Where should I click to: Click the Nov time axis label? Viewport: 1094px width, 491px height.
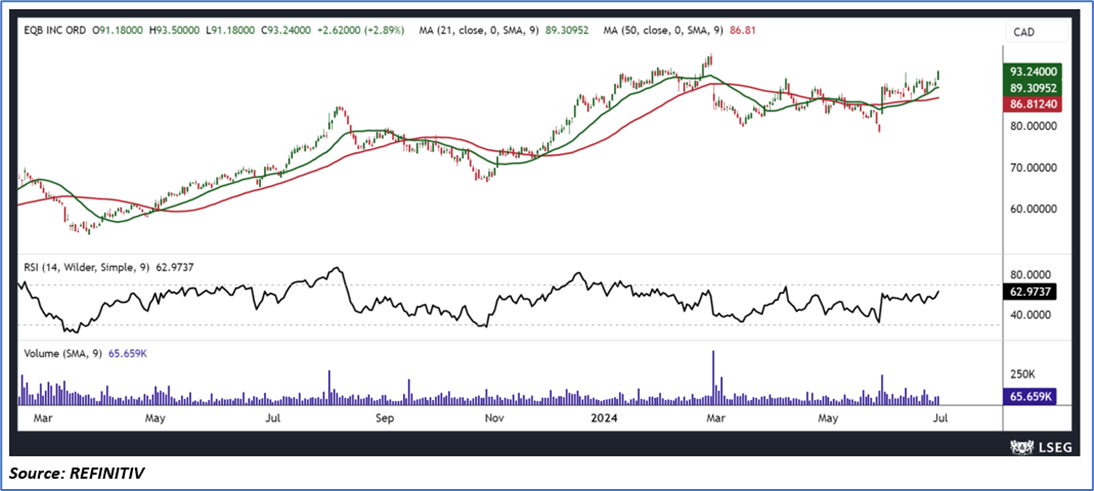[x=493, y=419]
